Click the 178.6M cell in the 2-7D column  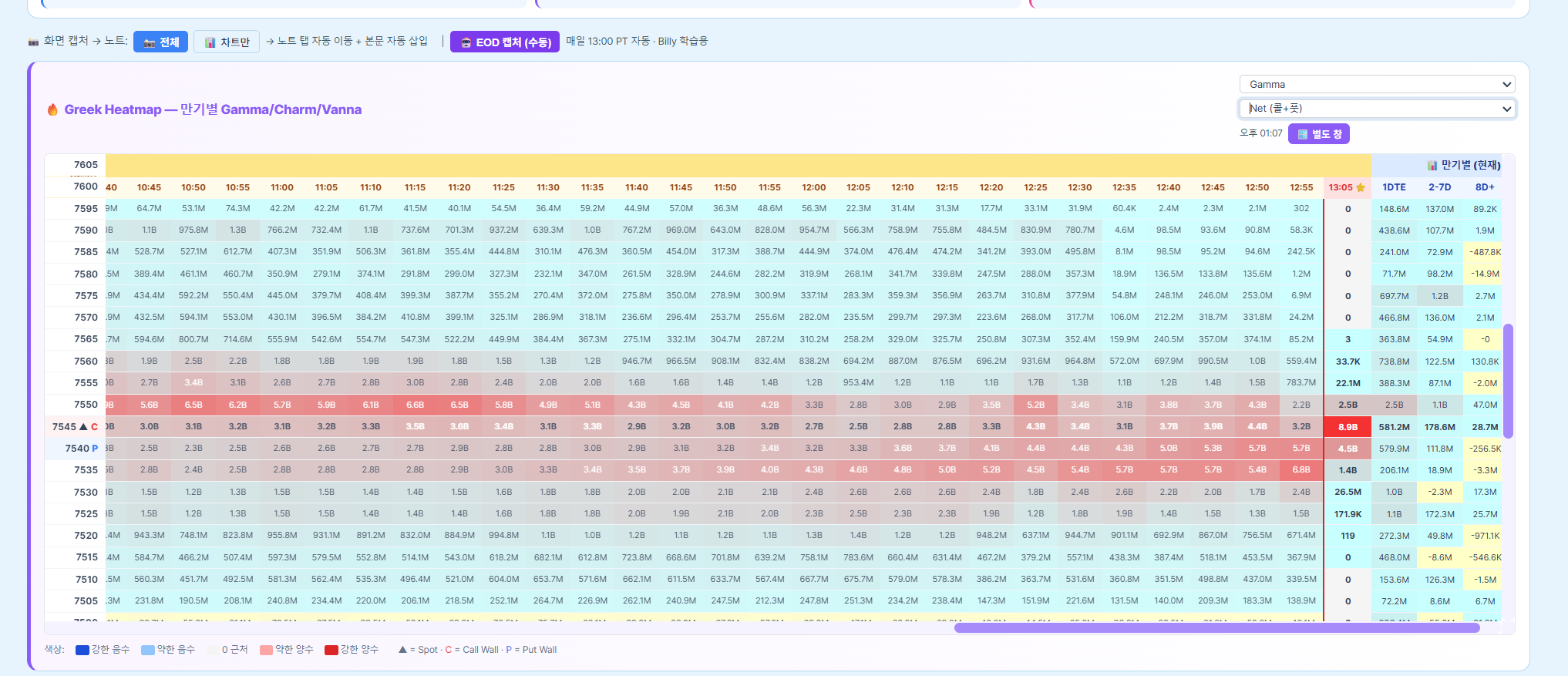coord(1439,427)
